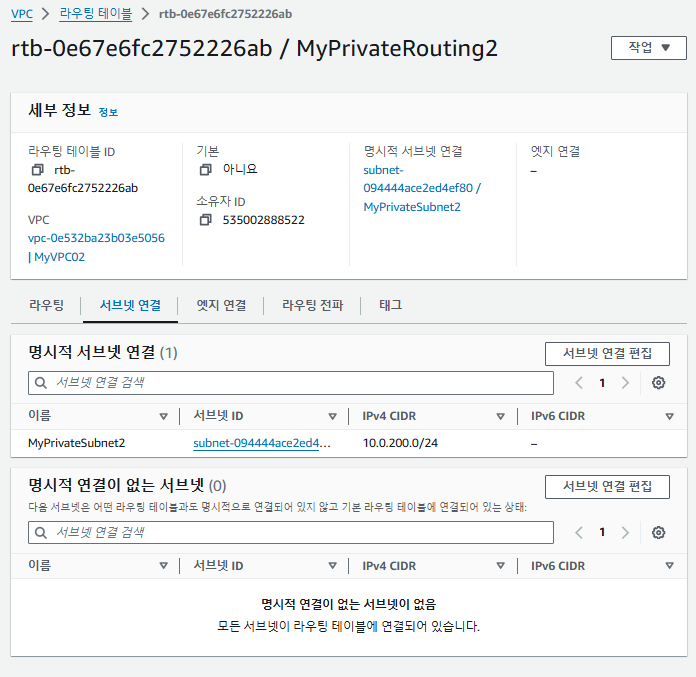Viewport: 696px width, 677px height.
Task: Sort explicit associations by IPv6 CIDR
Action: [669, 416]
